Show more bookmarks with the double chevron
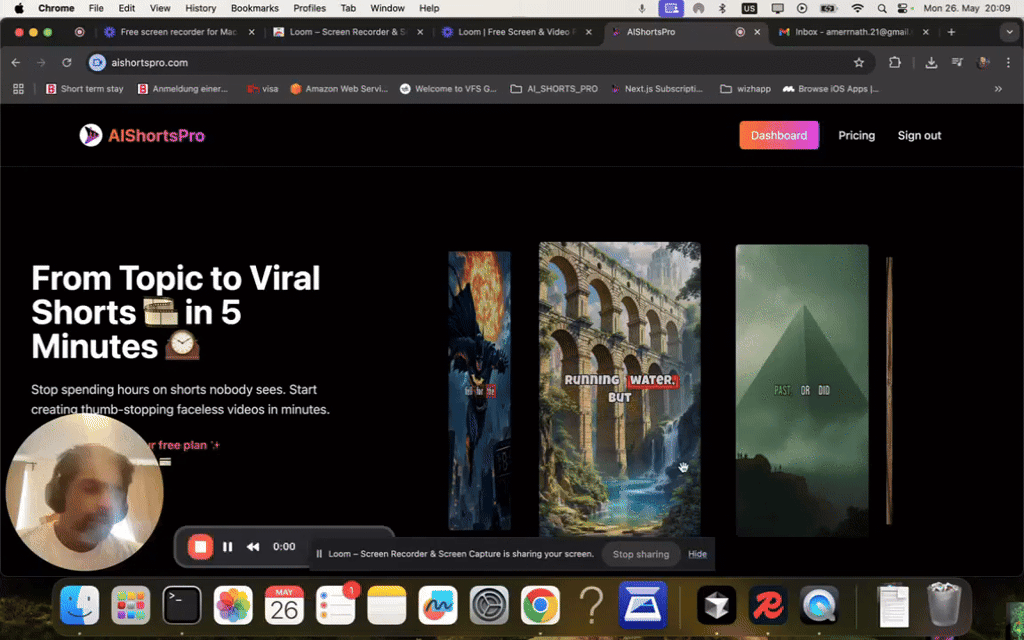 (998, 89)
